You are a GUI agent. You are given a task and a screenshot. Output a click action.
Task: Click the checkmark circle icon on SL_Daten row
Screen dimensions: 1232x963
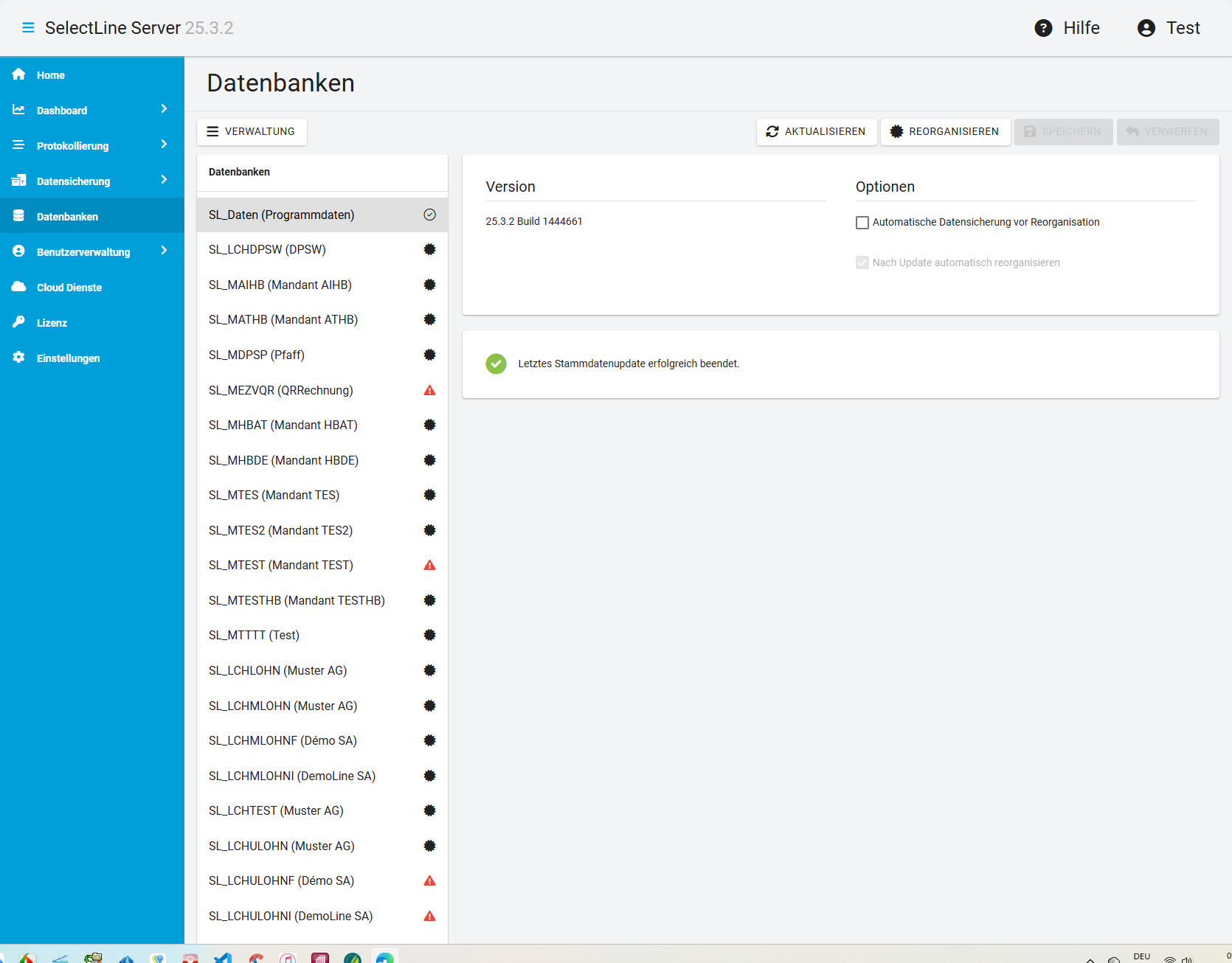click(x=429, y=215)
